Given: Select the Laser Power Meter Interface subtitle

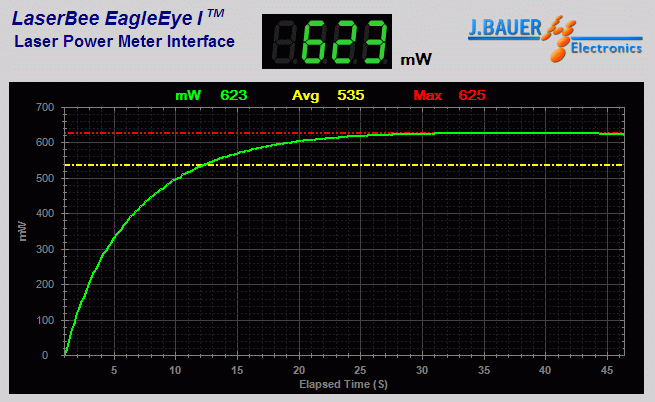Looking at the screenshot, I should [124, 41].
